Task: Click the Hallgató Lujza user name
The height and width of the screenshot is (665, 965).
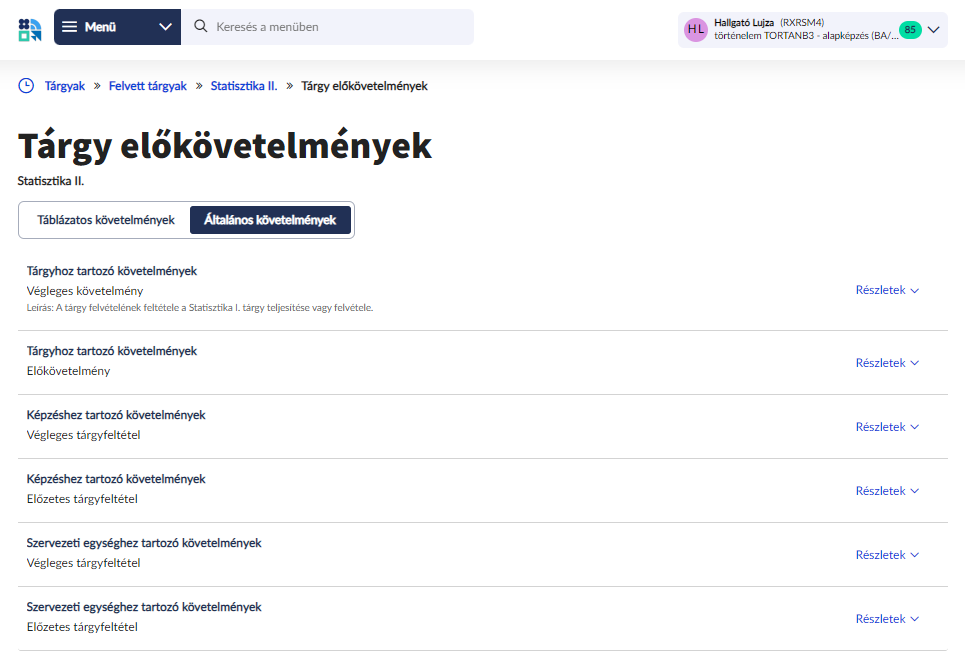Action: [743, 23]
